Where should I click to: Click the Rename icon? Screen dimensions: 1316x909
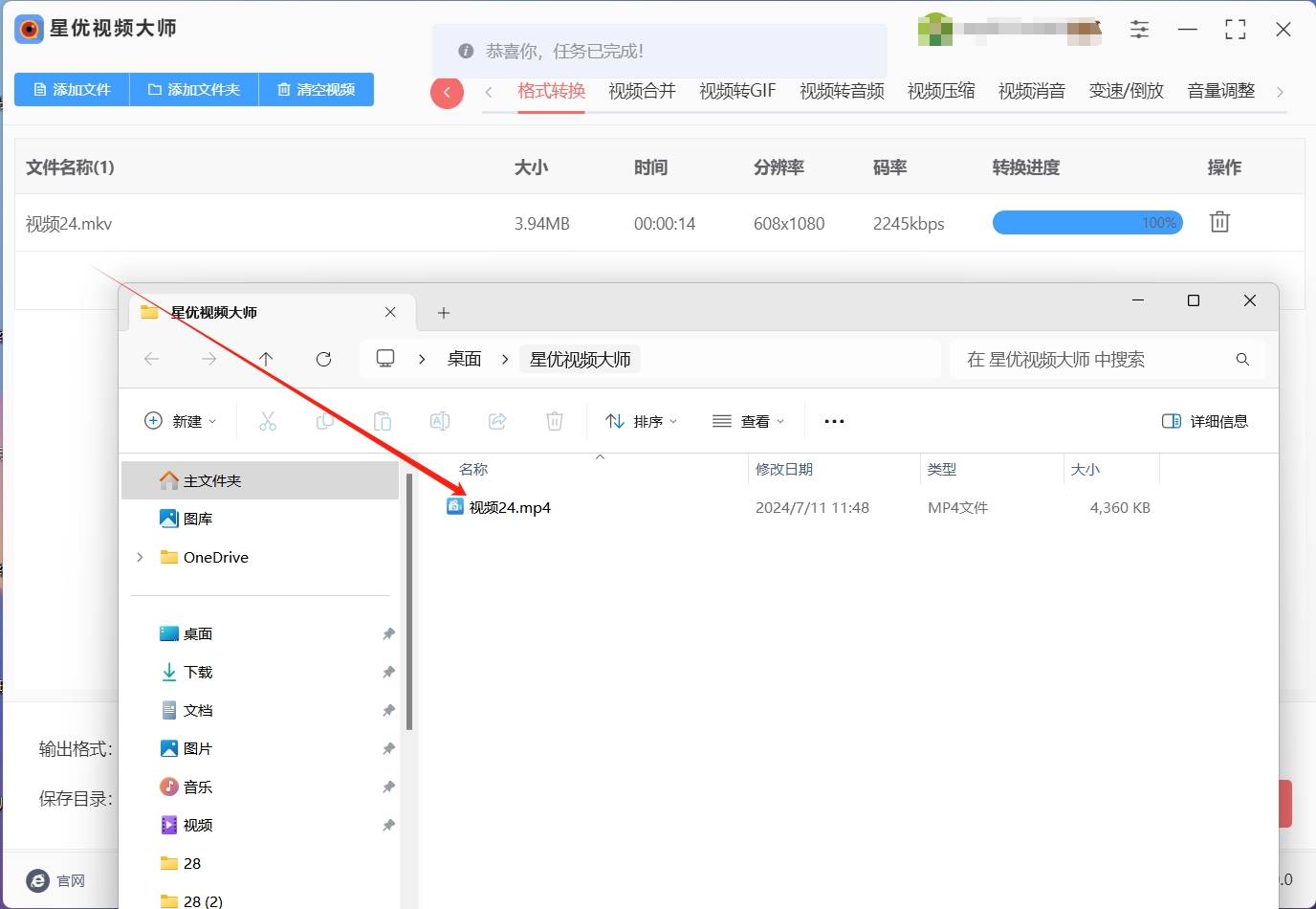(440, 421)
